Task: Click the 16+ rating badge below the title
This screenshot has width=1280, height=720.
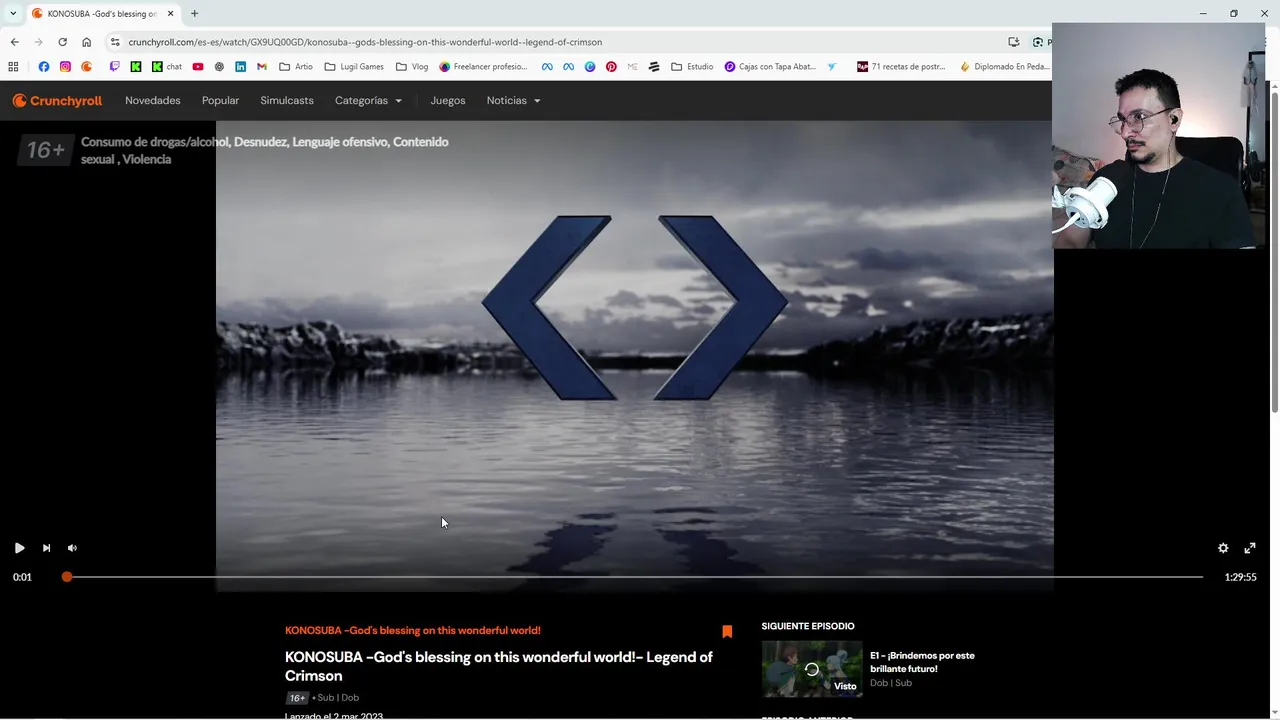Action: coord(297,698)
